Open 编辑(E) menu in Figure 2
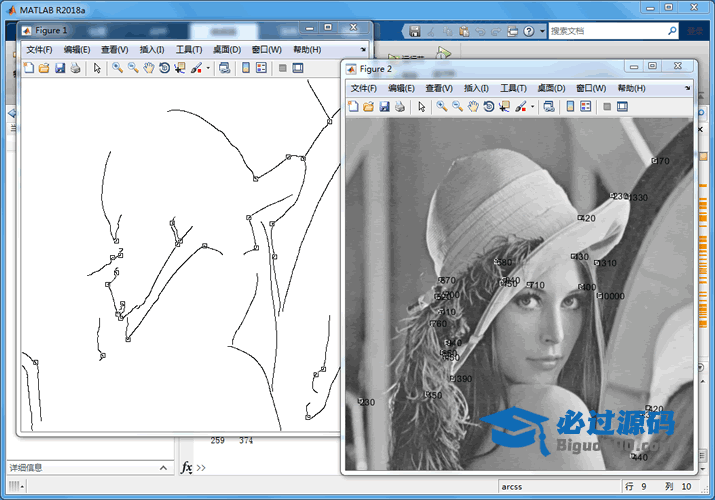Screen dimensions: 715x500 pyautogui.click(x=401, y=88)
